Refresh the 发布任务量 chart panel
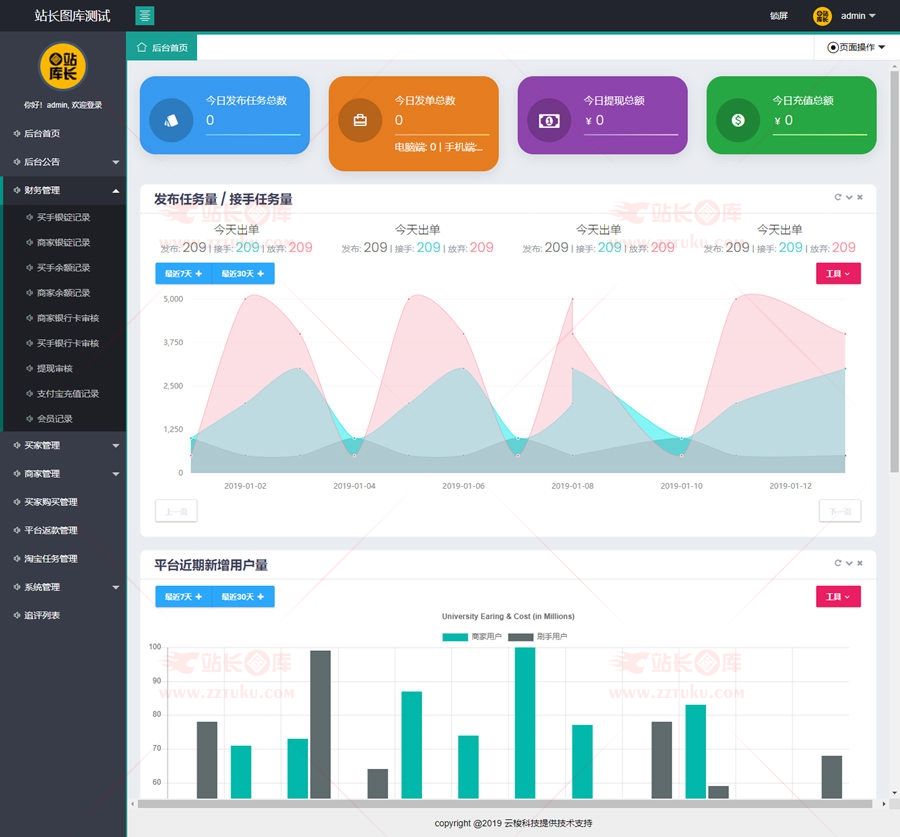Viewport: 900px width, 837px height. pyautogui.click(x=838, y=197)
